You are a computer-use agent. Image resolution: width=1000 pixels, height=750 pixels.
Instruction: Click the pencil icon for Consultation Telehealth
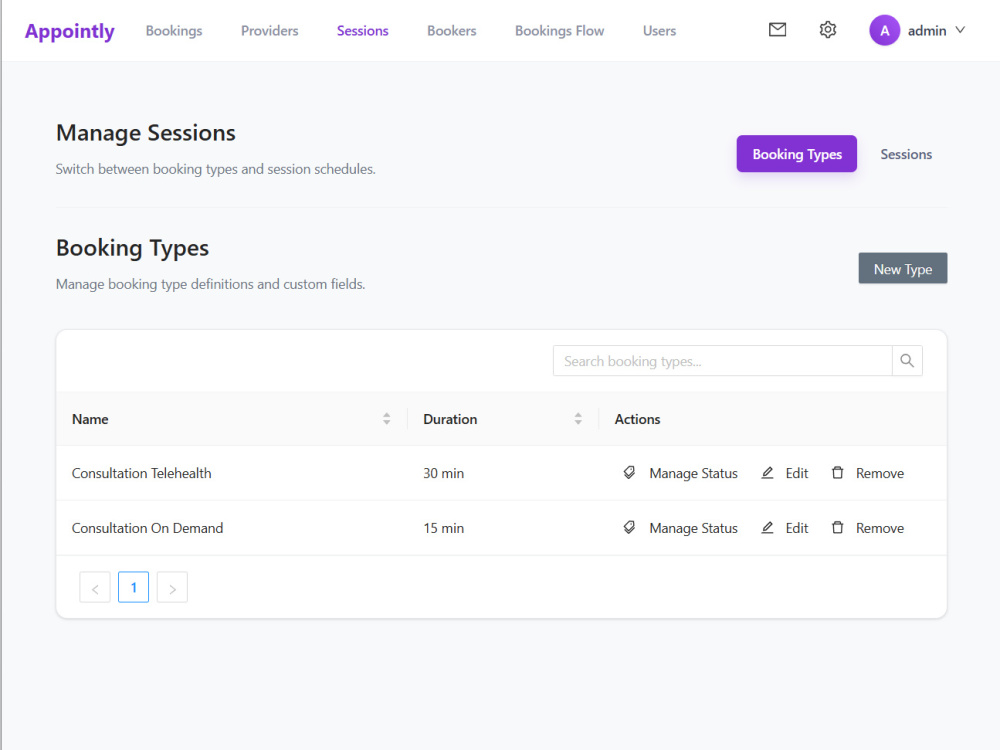click(767, 473)
